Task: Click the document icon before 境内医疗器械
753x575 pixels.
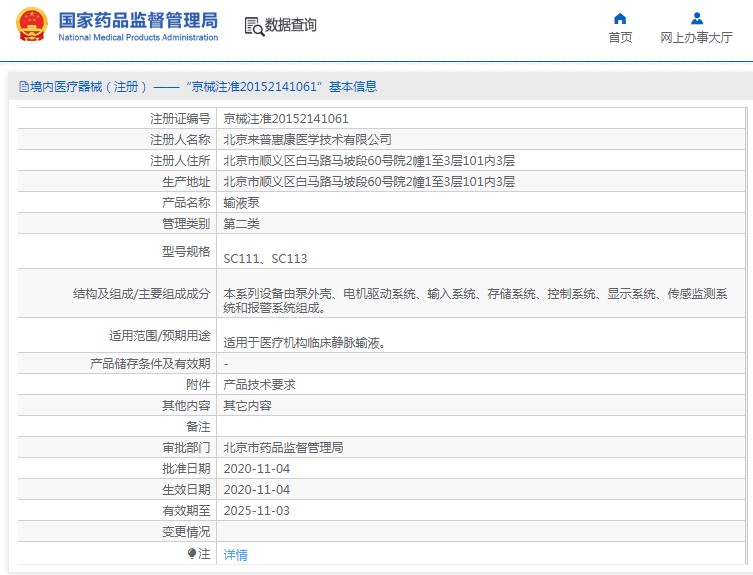Action: tap(24, 86)
